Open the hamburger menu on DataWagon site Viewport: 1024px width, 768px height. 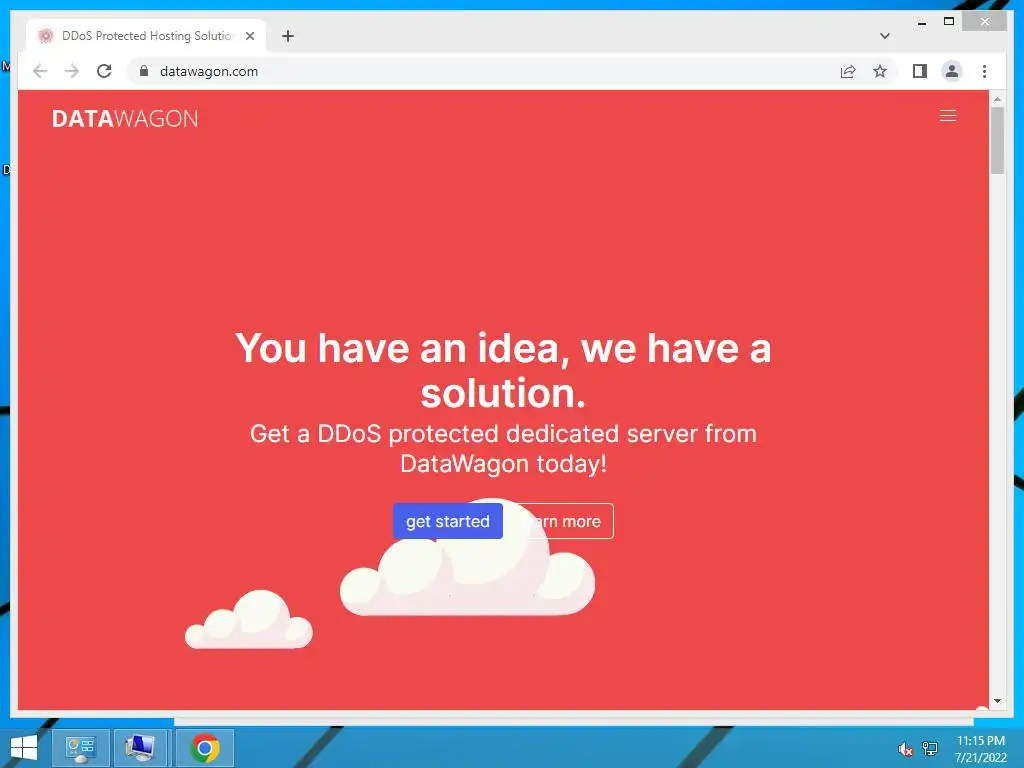click(x=948, y=116)
